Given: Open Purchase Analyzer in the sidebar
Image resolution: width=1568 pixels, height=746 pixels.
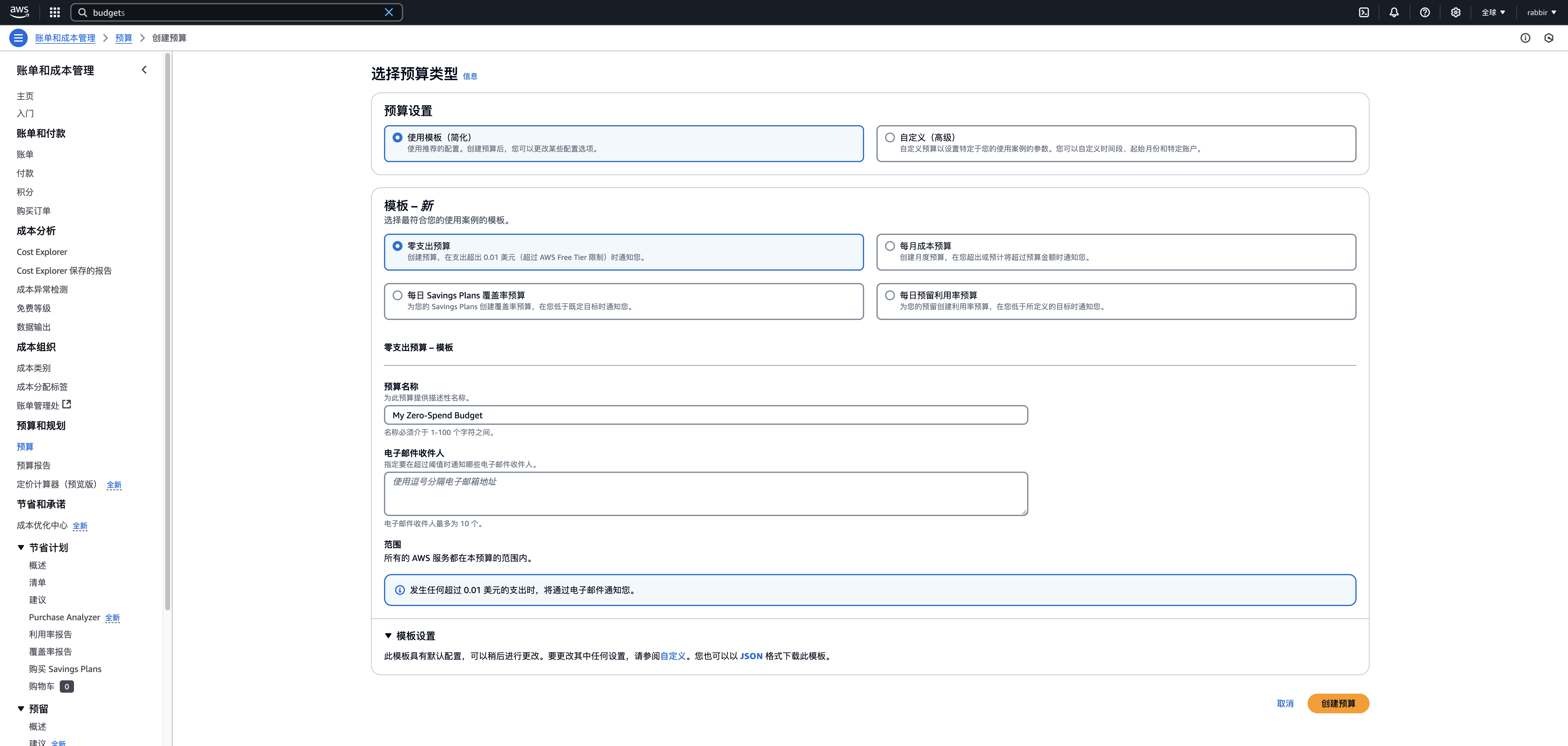Looking at the screenshot, I should 64,617.
